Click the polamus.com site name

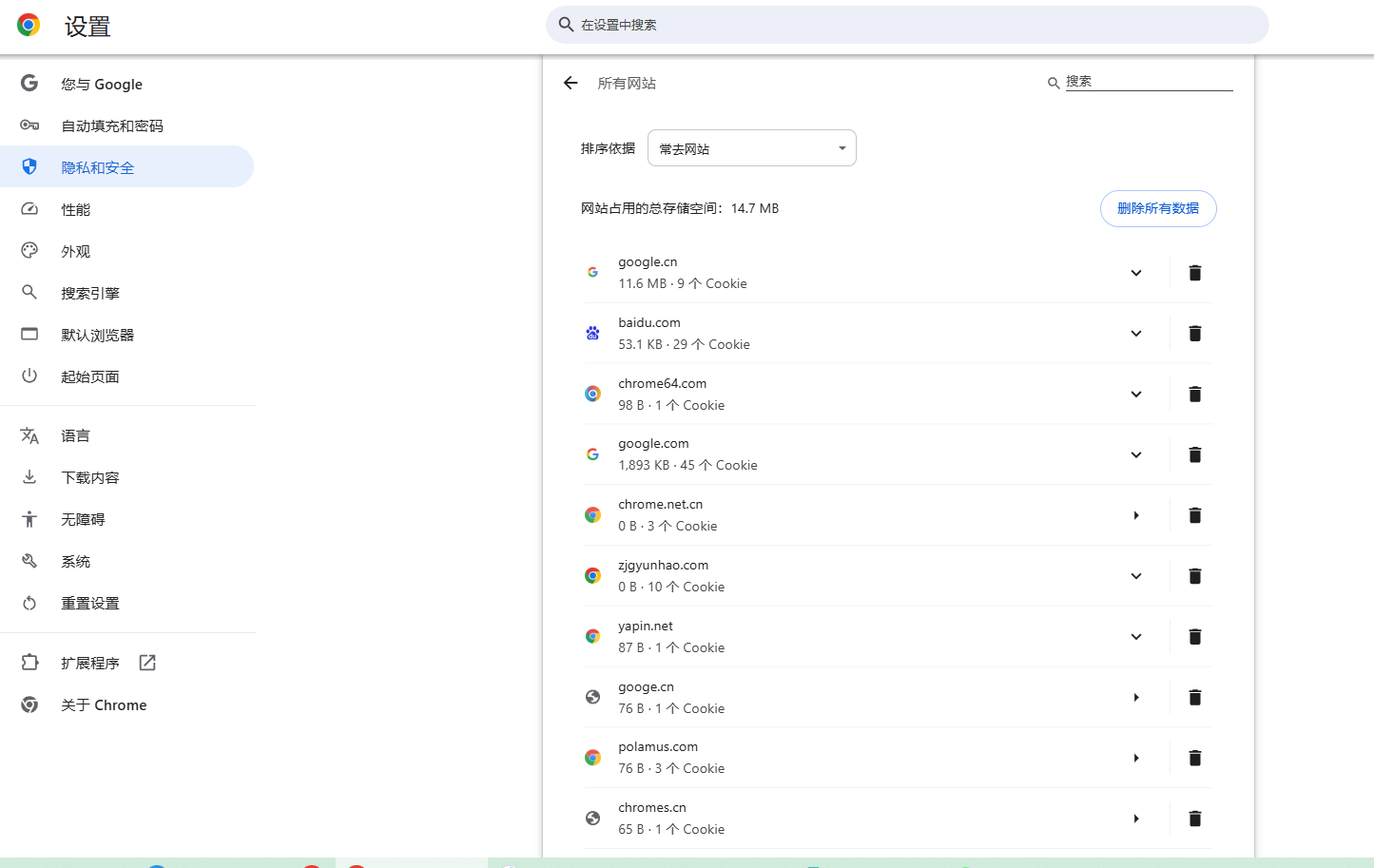pos(658,747)
